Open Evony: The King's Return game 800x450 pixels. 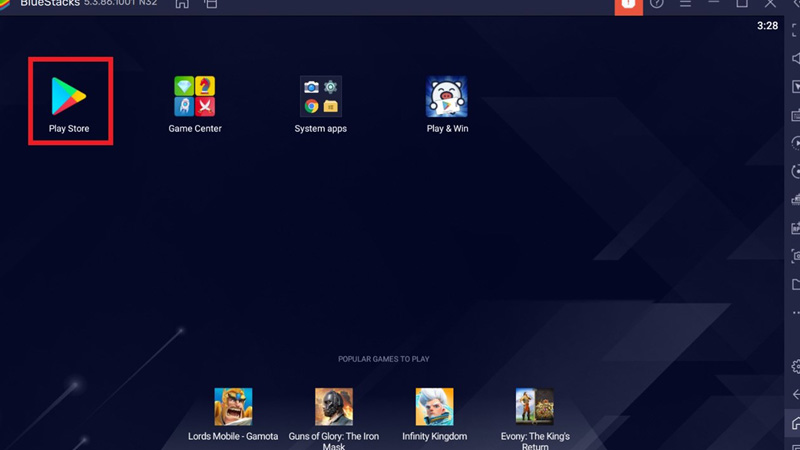coord(535,407)
